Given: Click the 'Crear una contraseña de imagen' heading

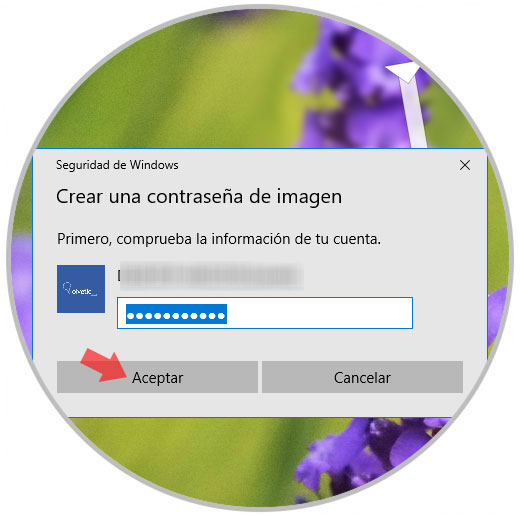Looking at the screenshot, I should (x=199, y=197).
